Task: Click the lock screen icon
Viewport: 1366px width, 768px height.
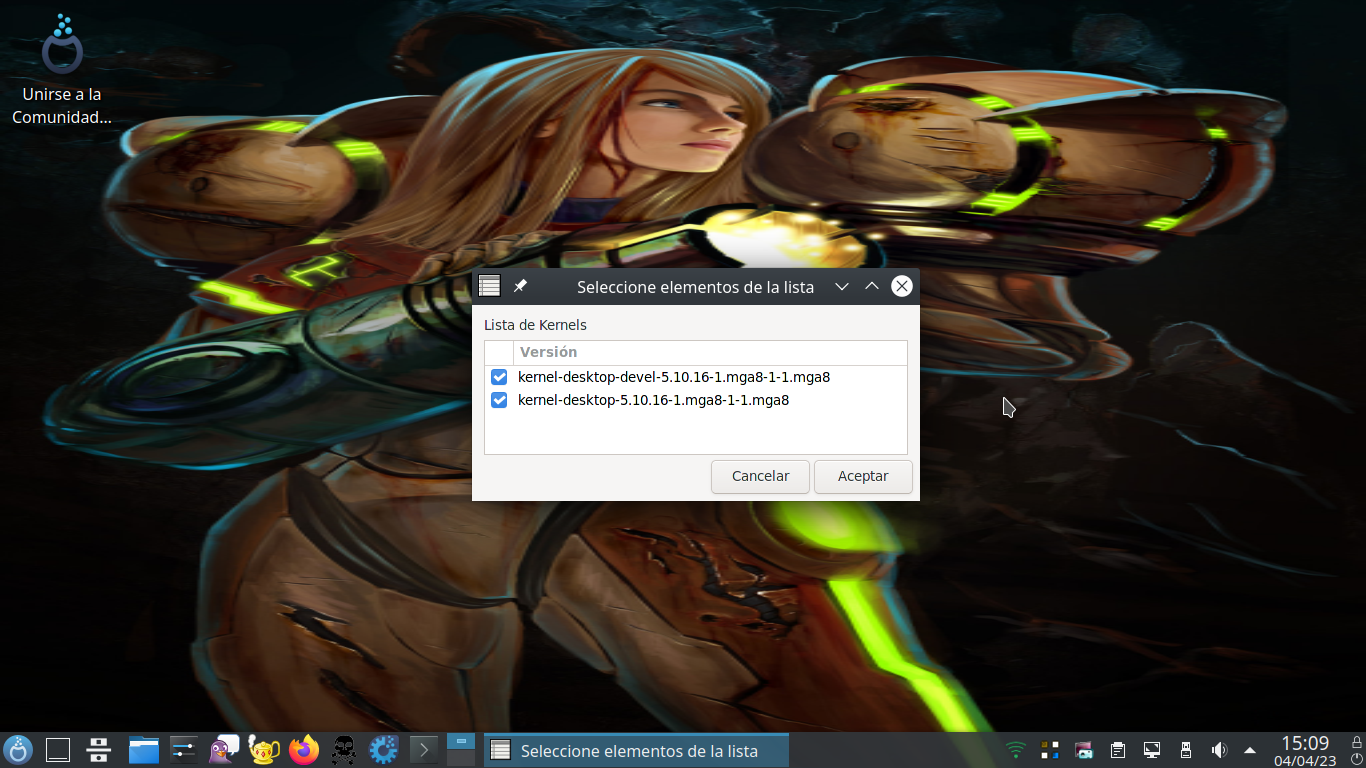Action: (x=1356, y=741)
